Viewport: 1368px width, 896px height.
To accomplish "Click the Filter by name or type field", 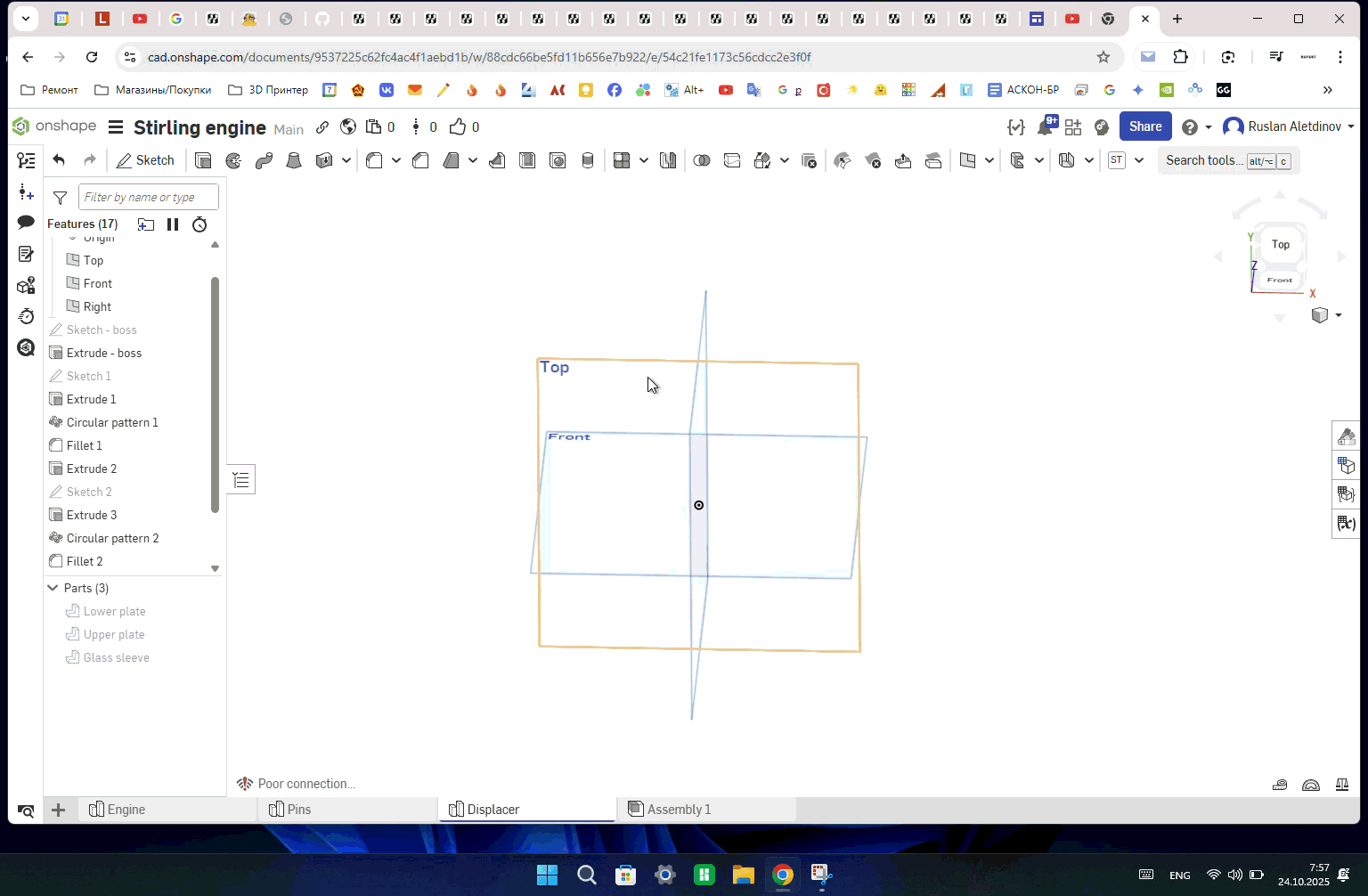I will click(148, 197).
